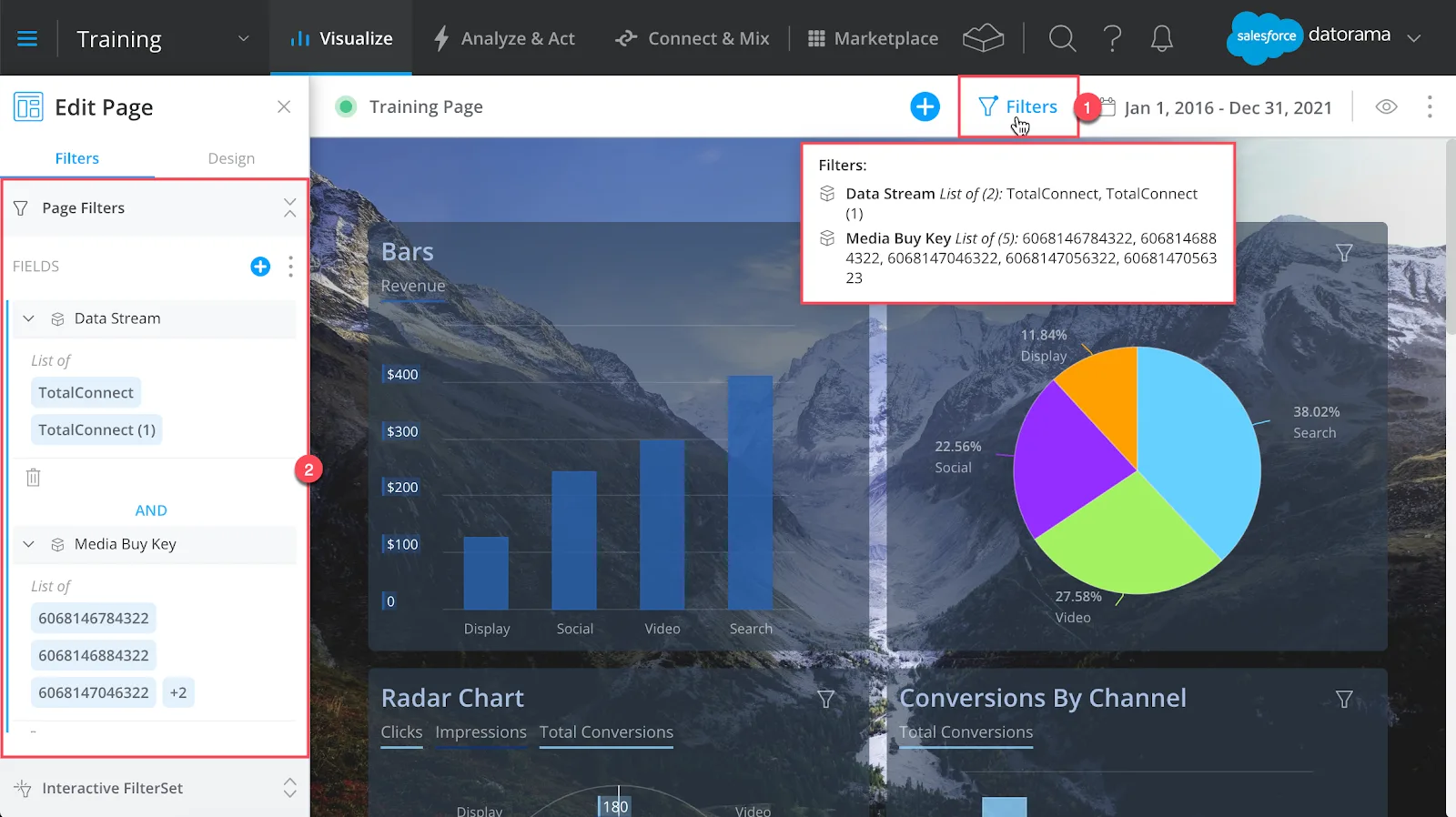
Task: Toggle the eye preview icon
Action: pyautogui.click(x=1386, y=106)
